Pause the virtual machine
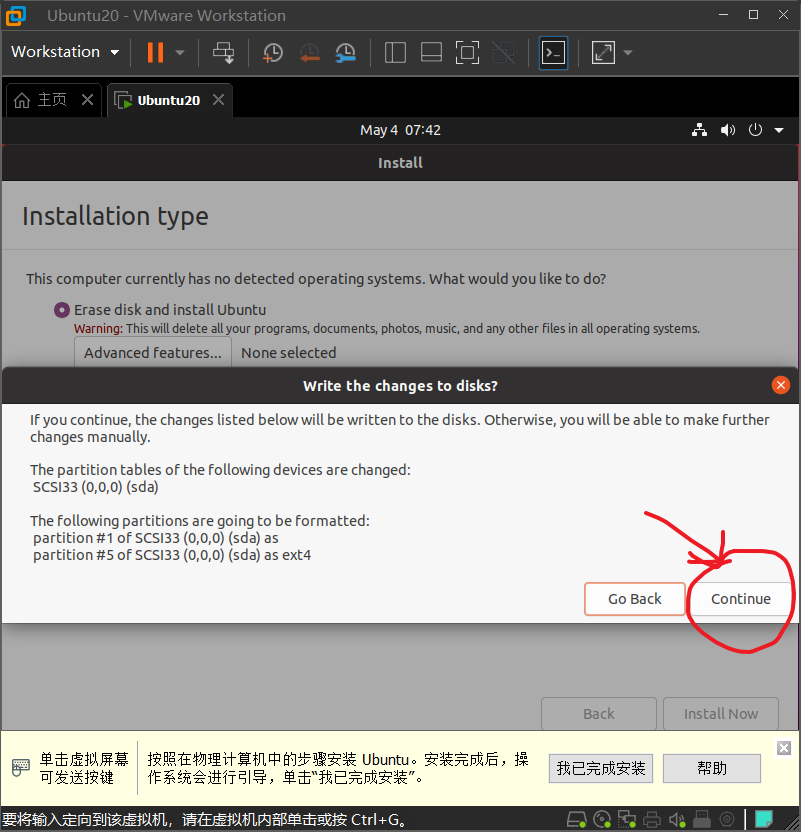 155,53
